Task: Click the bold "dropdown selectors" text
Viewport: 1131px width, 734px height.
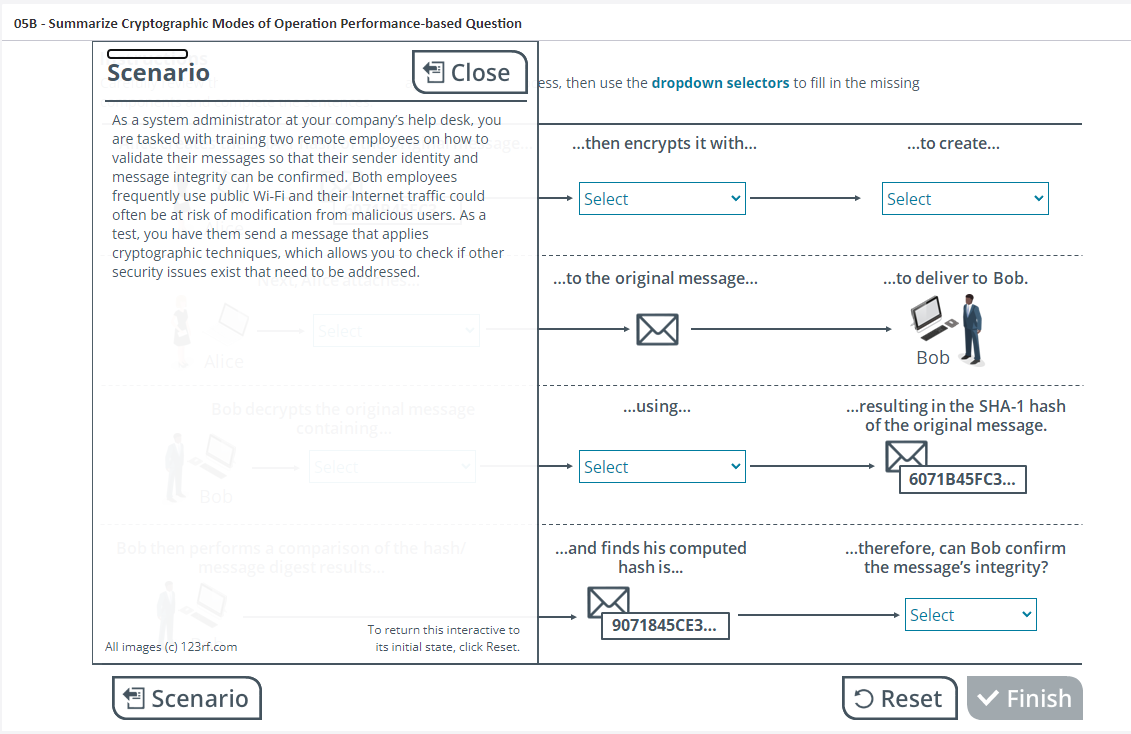Action: (x=720, y=83)
